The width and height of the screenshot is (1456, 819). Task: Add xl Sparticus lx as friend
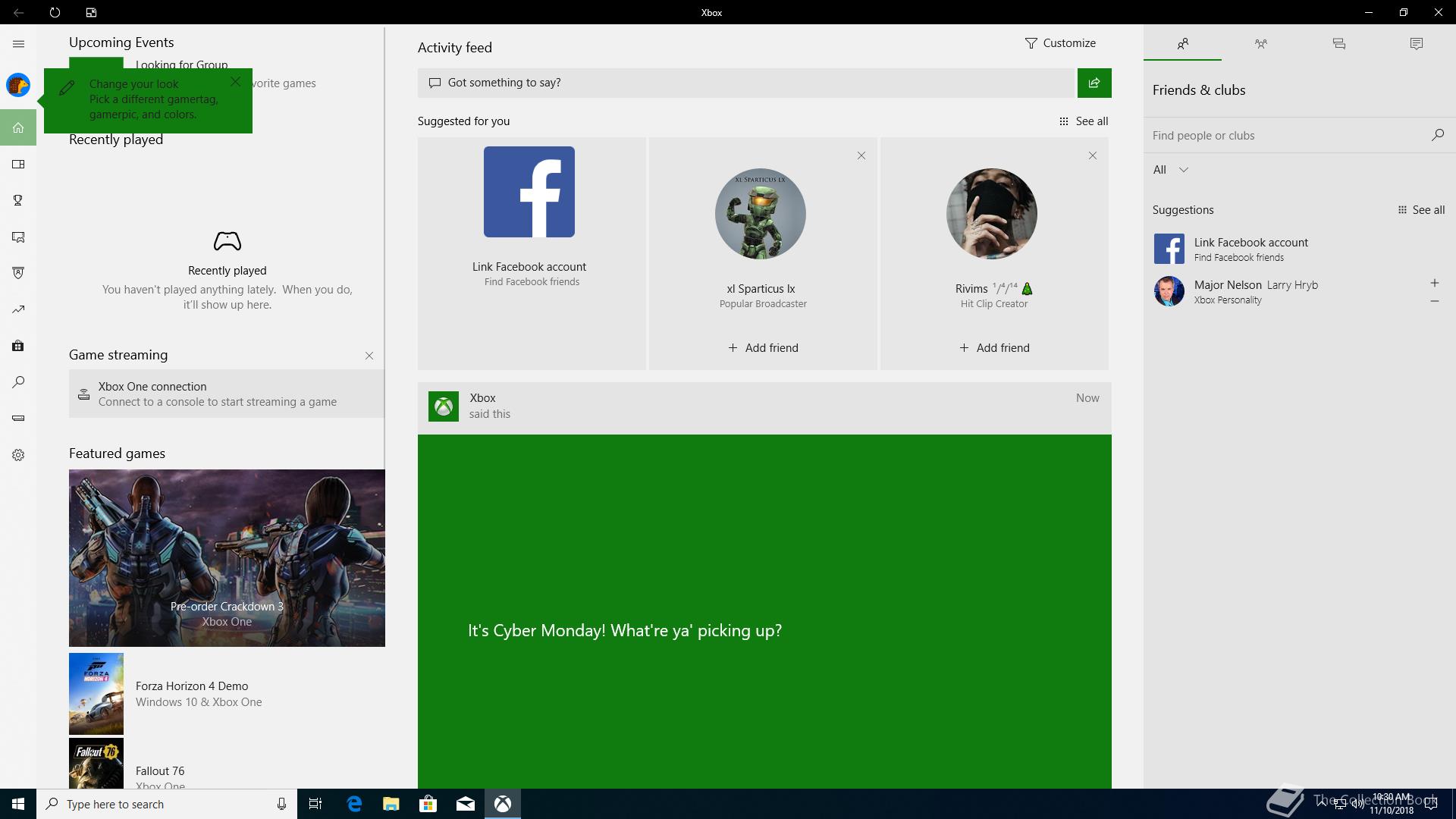pyautogui.click(x=763, y=348)
